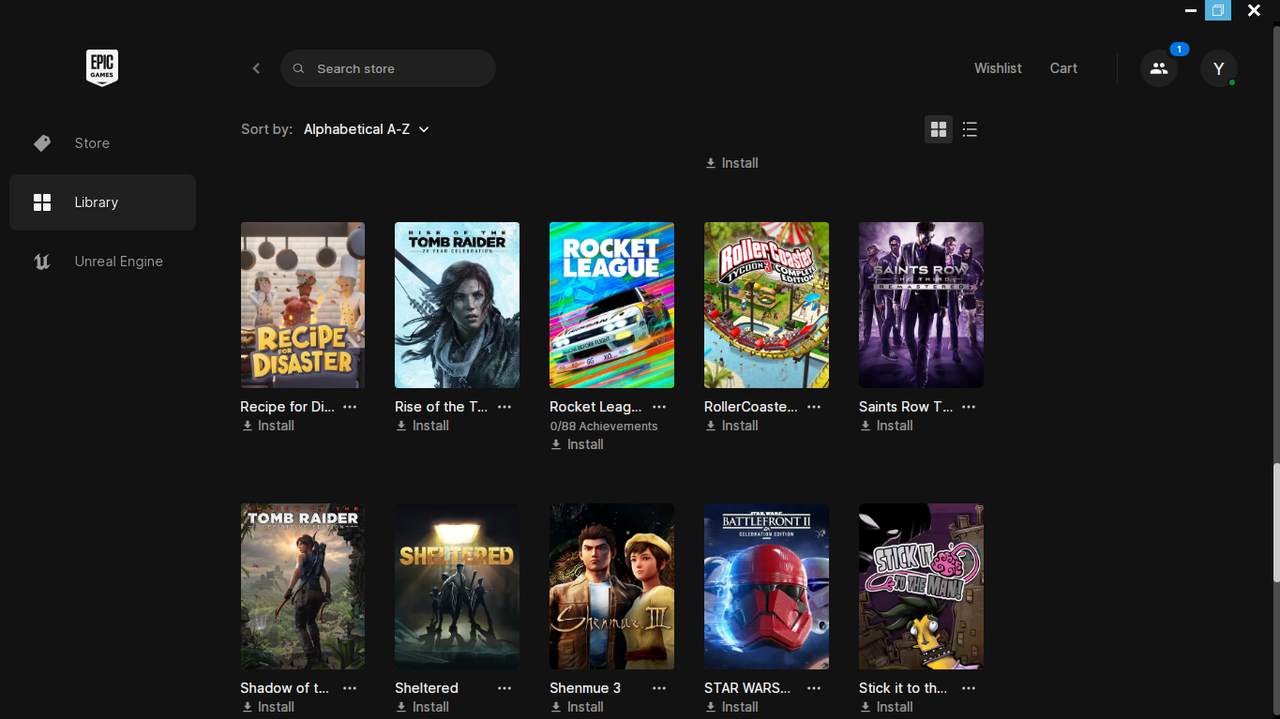1280x719 pixels.
Task: Click Rise of the Tomb Raider cover
Action: 457,305
